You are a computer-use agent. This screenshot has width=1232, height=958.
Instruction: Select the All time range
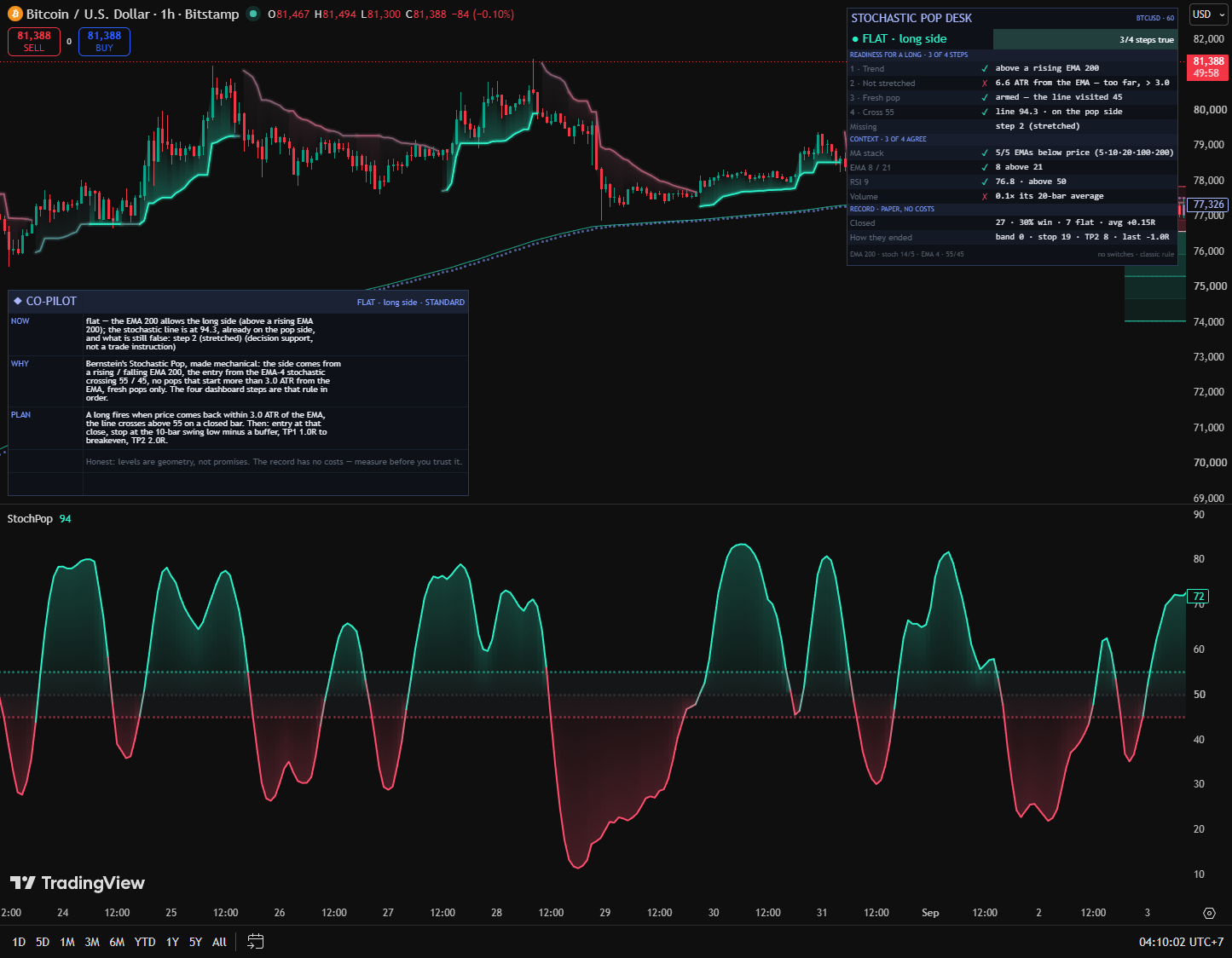pos(219,942)
